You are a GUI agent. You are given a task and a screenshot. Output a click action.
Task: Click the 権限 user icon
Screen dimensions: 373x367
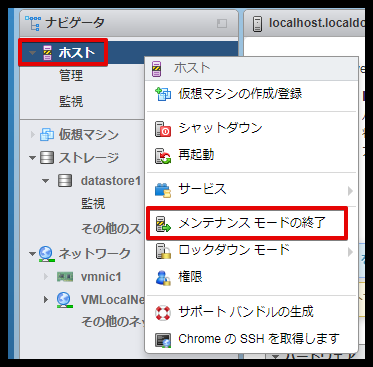click(x=163, y=277)
